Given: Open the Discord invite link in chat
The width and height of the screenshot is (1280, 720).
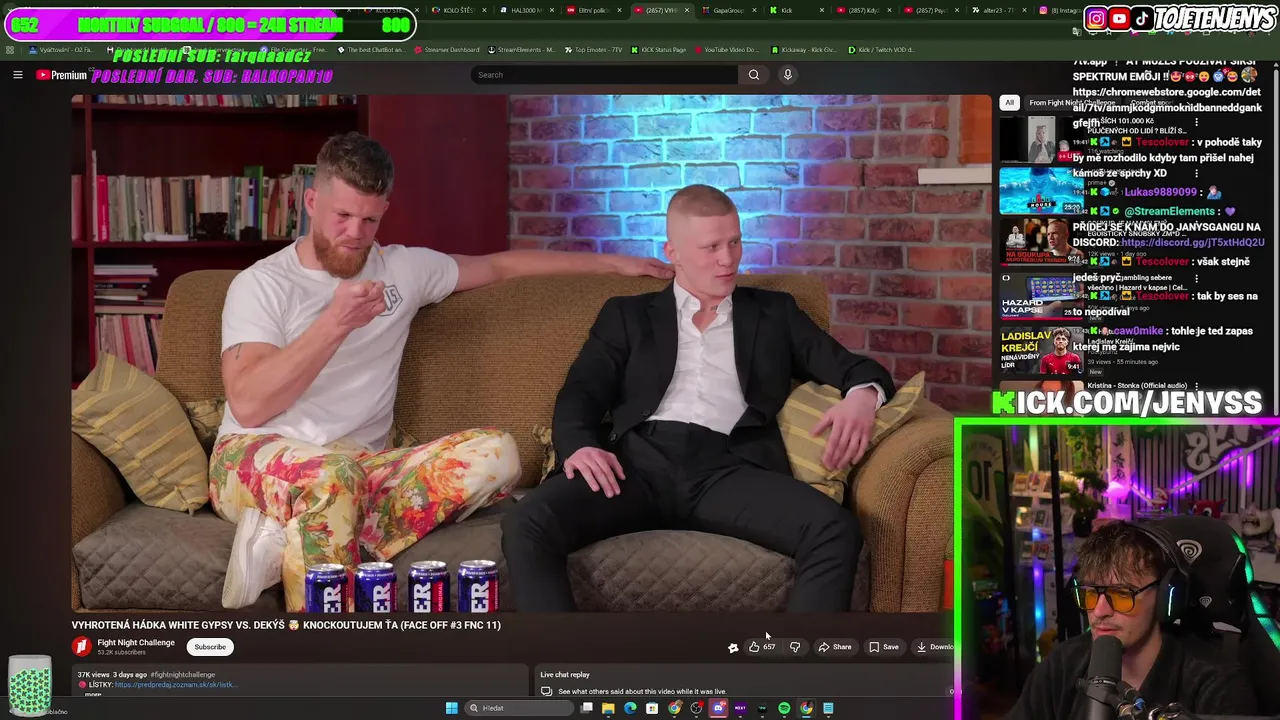Looking at the screenshot, I should [1192, 242].
